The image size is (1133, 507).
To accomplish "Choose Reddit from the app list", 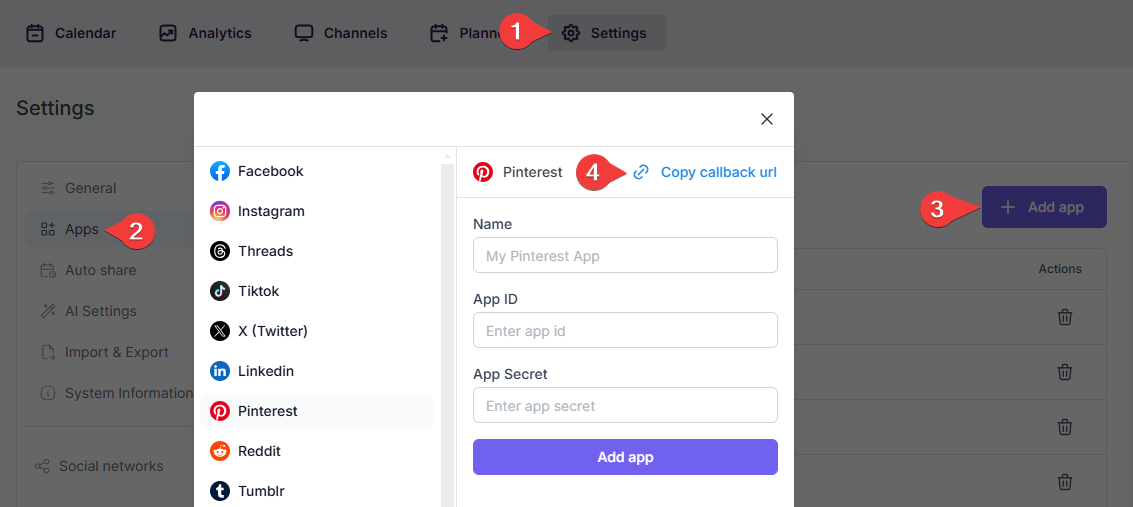I will [x=316, y=451].
